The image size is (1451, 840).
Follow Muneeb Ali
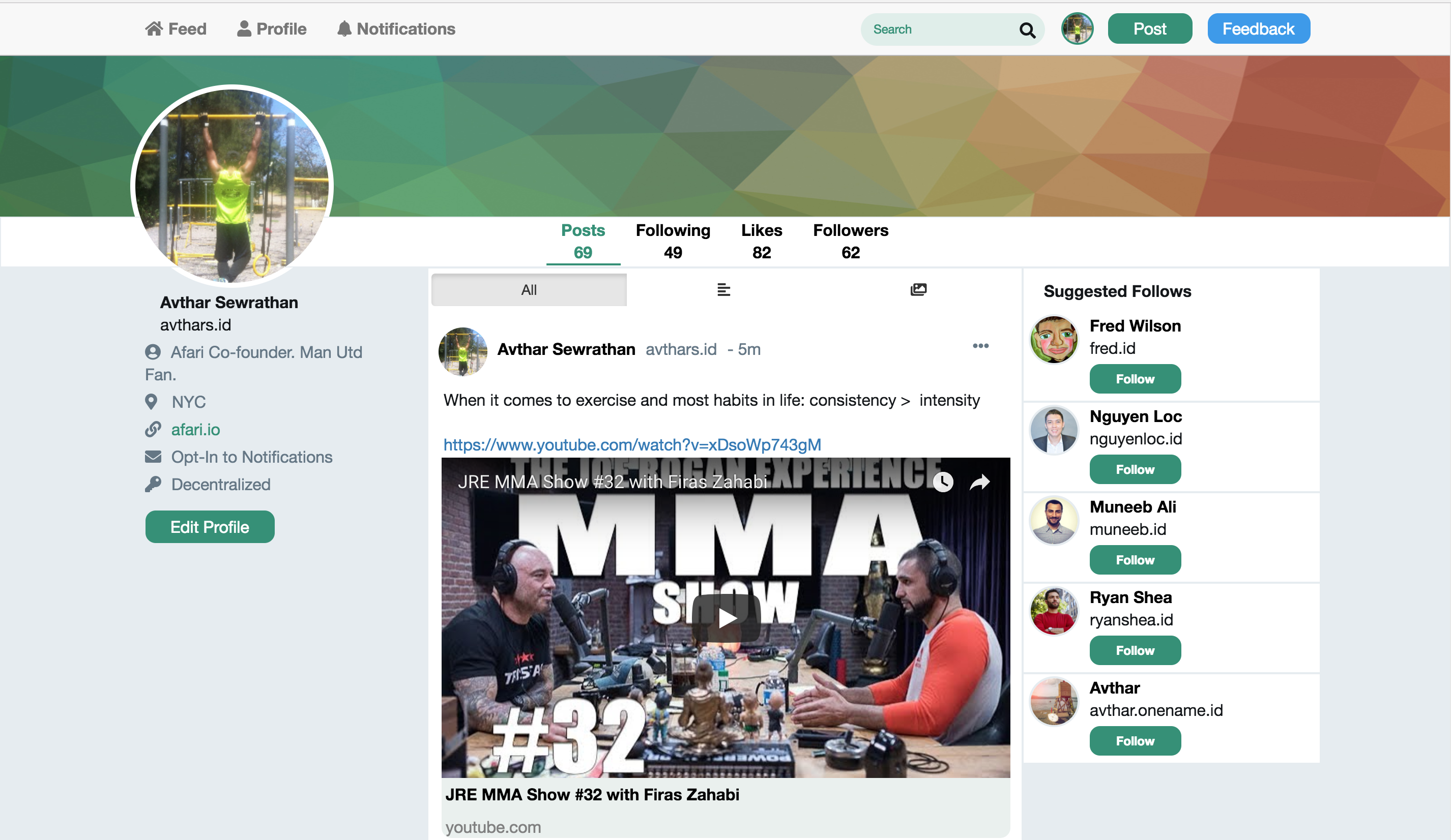point(1135,560)
